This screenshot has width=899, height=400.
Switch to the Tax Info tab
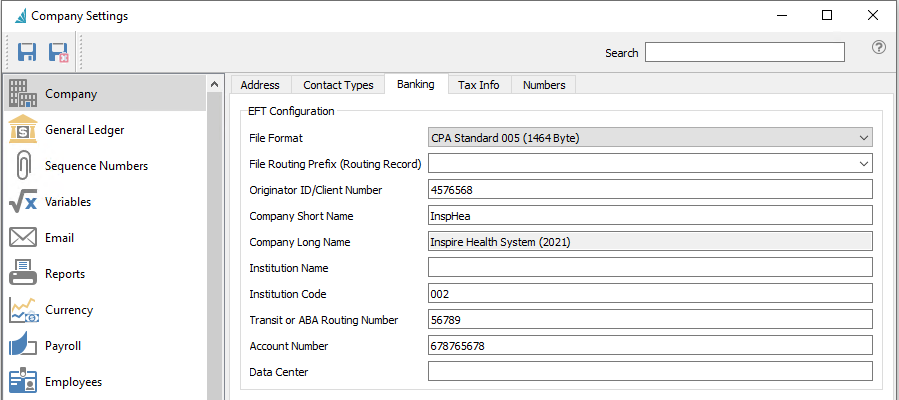(478, 85)
